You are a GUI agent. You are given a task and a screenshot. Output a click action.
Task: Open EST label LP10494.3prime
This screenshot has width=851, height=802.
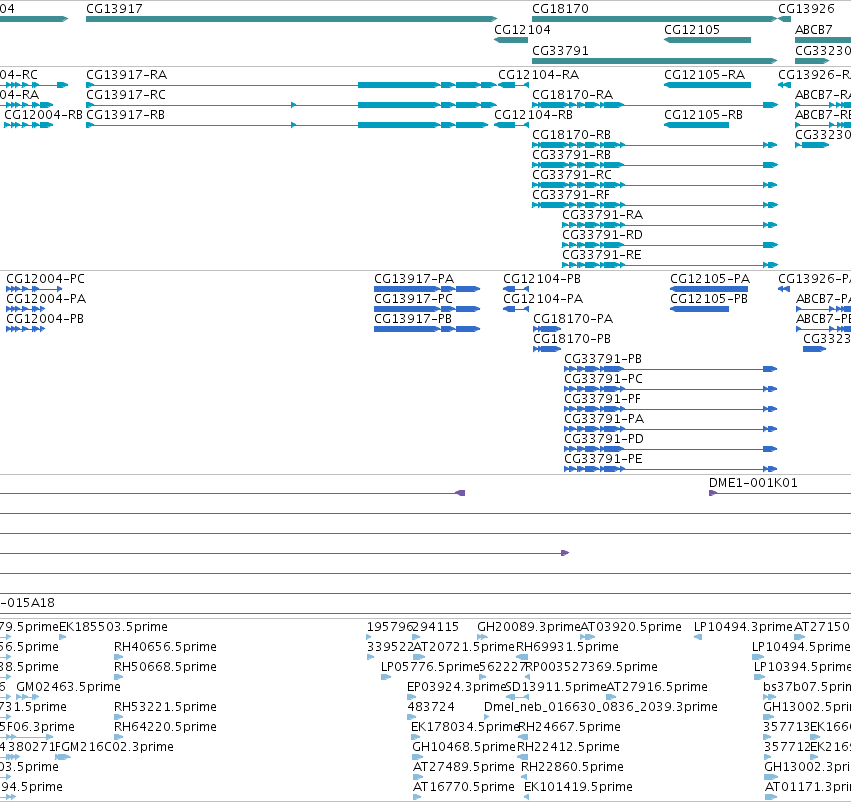744,627
